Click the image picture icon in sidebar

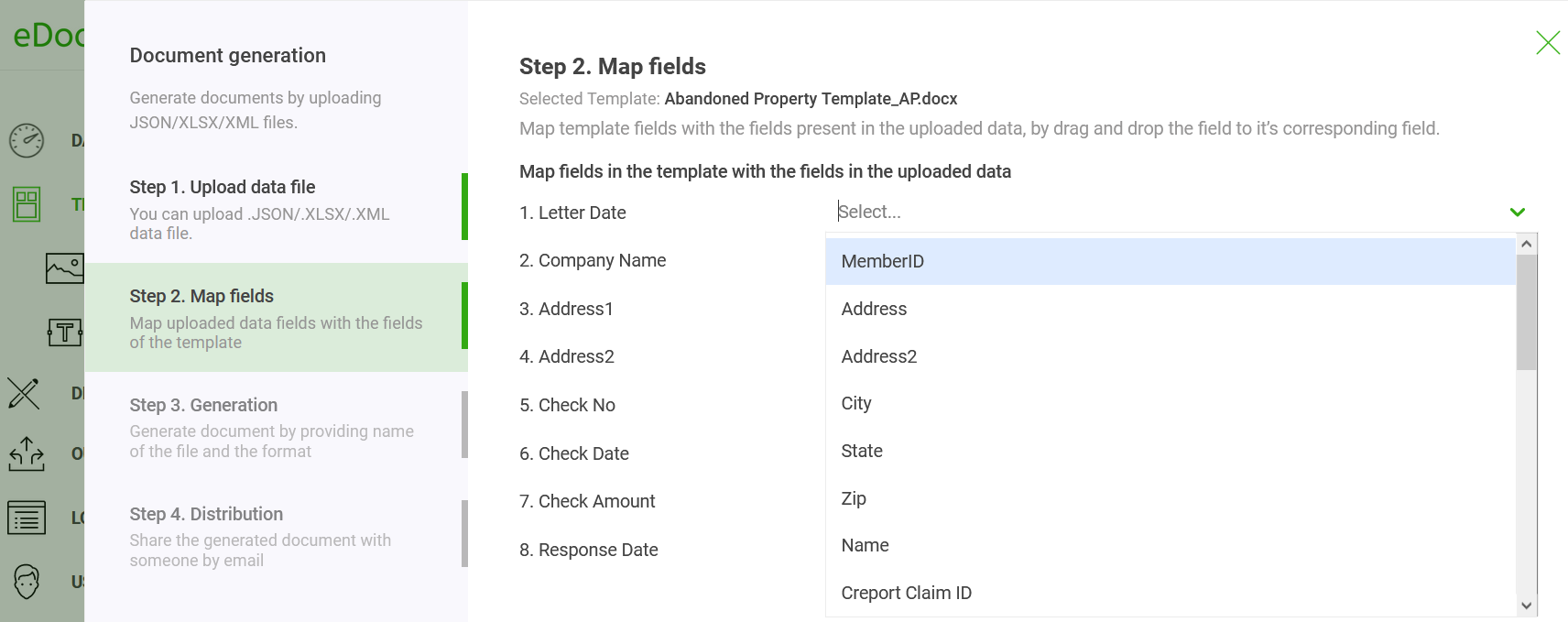pos(64,267)
